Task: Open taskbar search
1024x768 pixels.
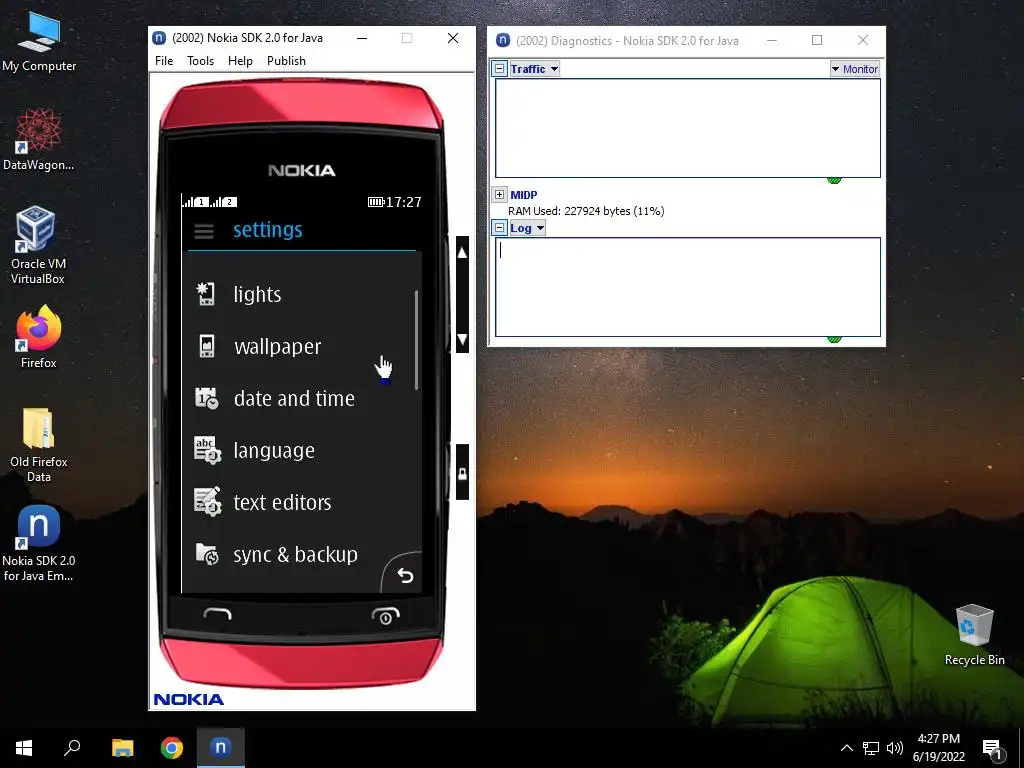Action: [x=72, y=748]
